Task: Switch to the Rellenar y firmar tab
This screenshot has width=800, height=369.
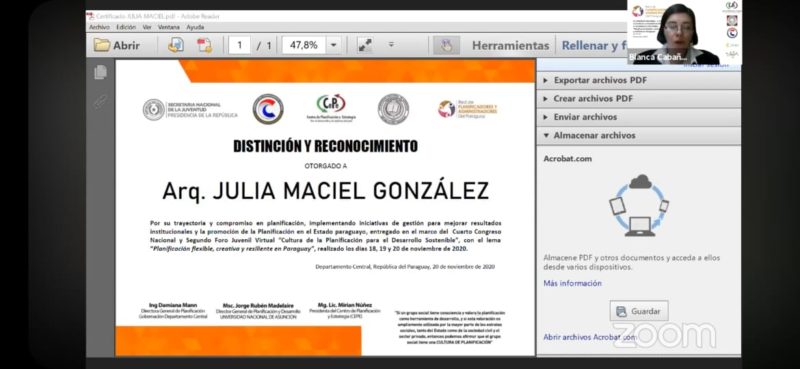Action: tap(594, 45)
